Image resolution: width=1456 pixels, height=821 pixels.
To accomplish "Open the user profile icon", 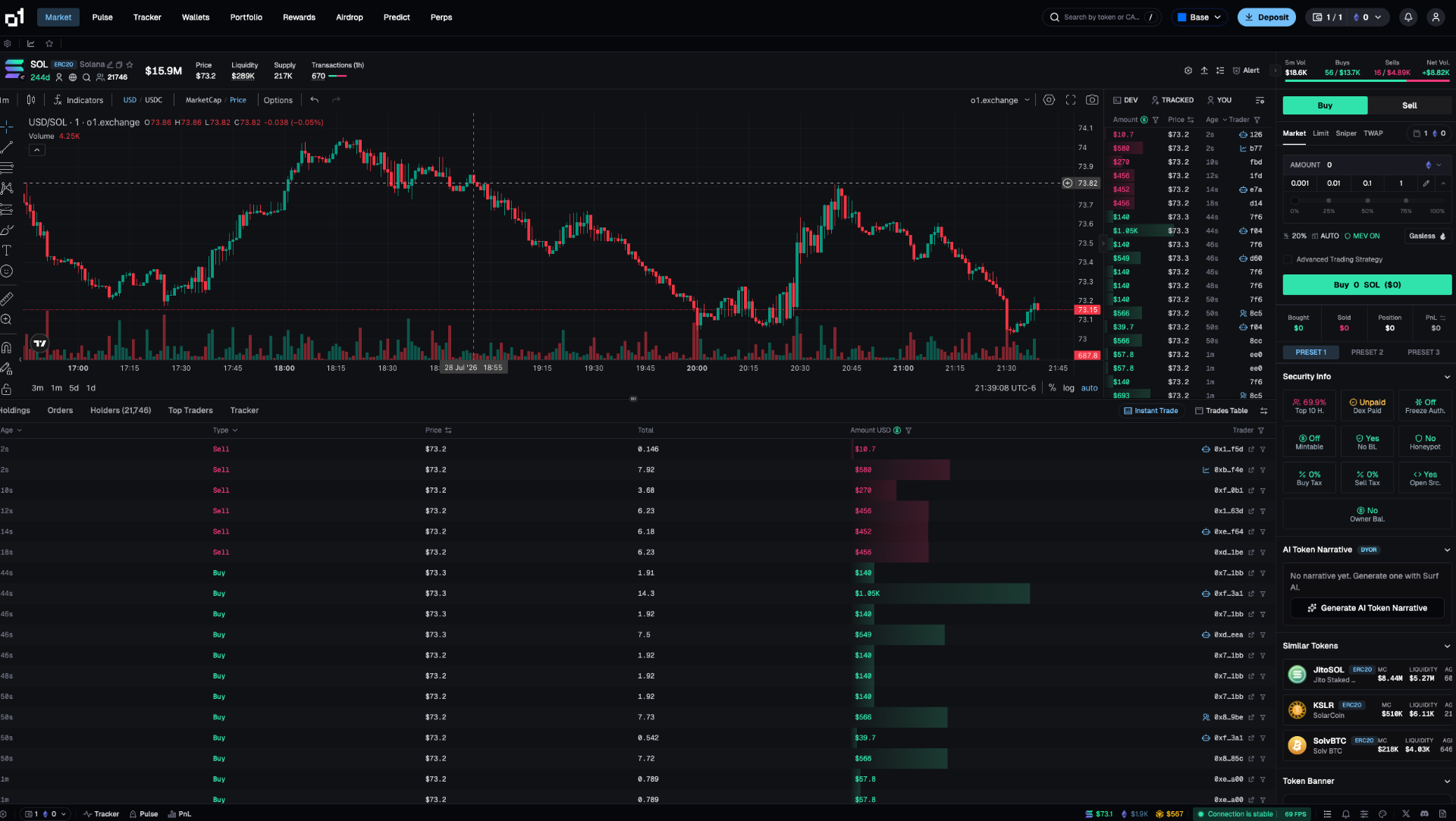I will [1436, 17].
